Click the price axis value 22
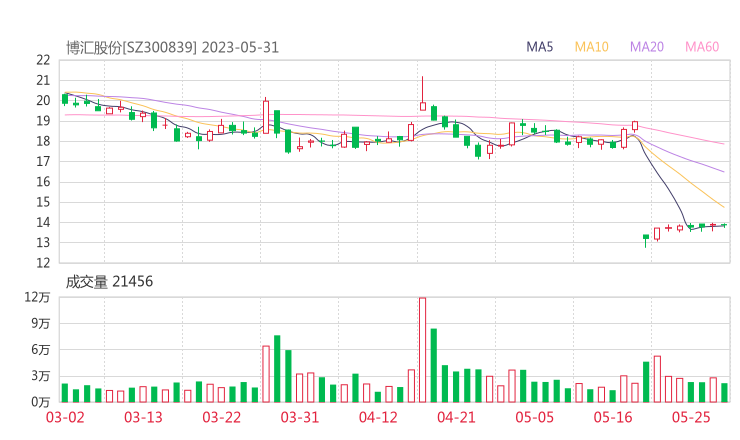The image size is (740, 440). click(x=43, y=60)
